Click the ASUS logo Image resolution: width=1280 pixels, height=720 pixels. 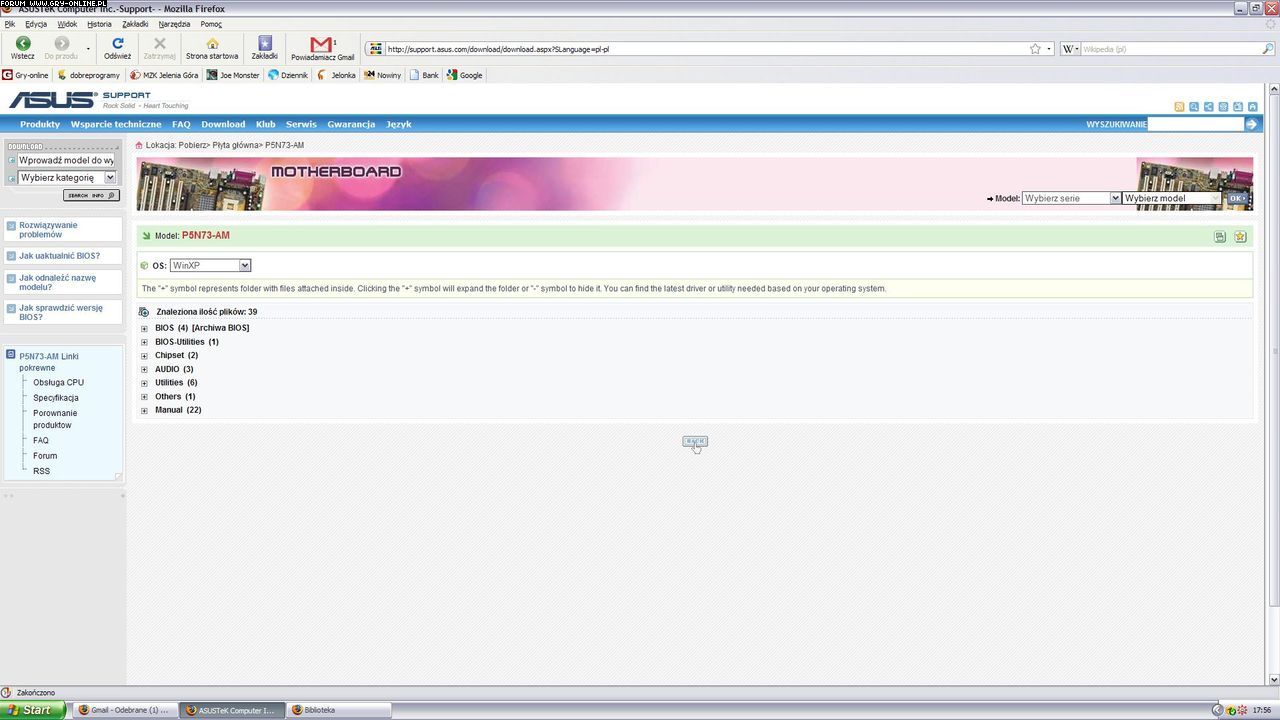pyautogui.click(x=52, y=99)
